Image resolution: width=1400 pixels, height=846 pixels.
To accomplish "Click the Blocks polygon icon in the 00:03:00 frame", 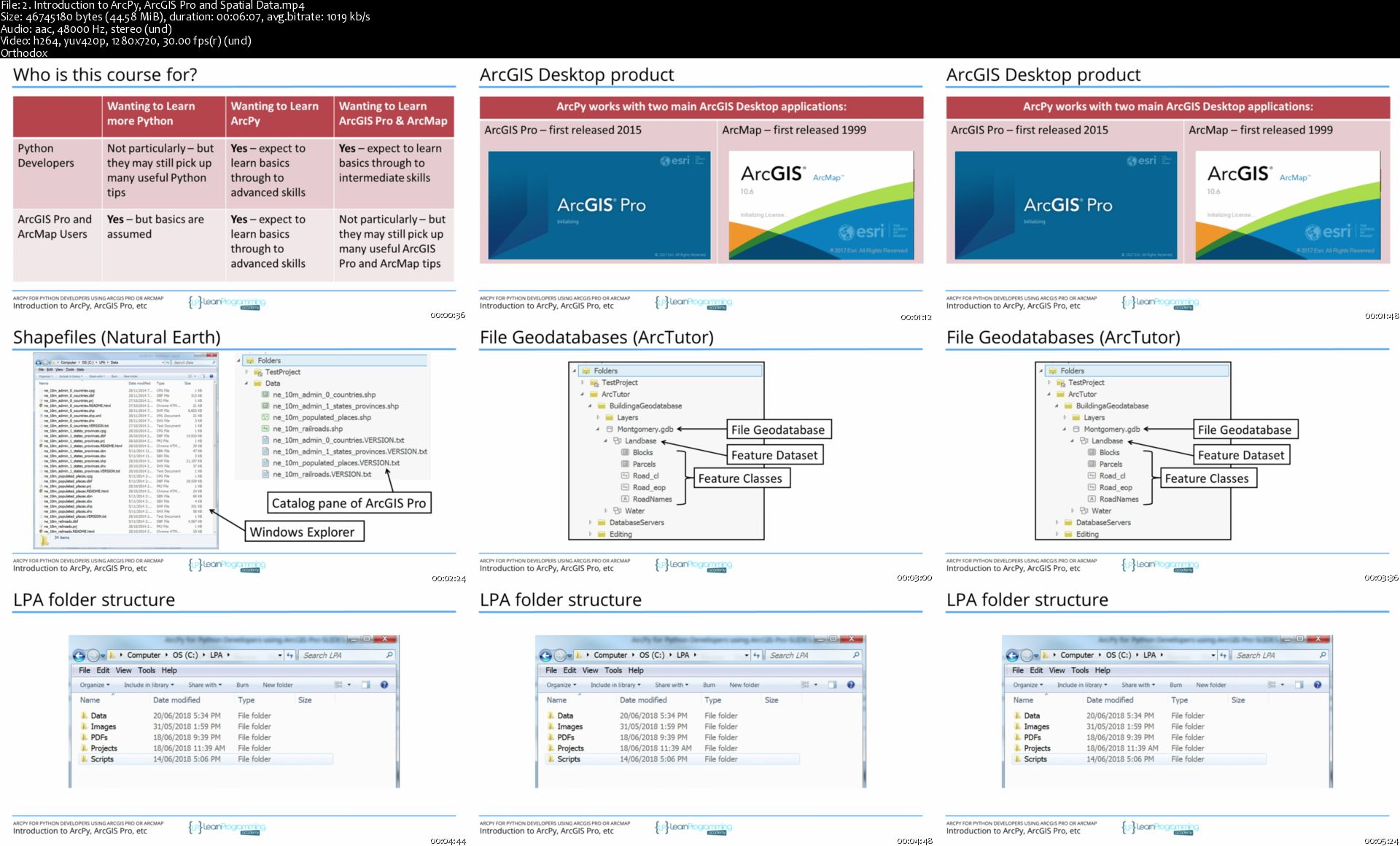I will [625, 452].
